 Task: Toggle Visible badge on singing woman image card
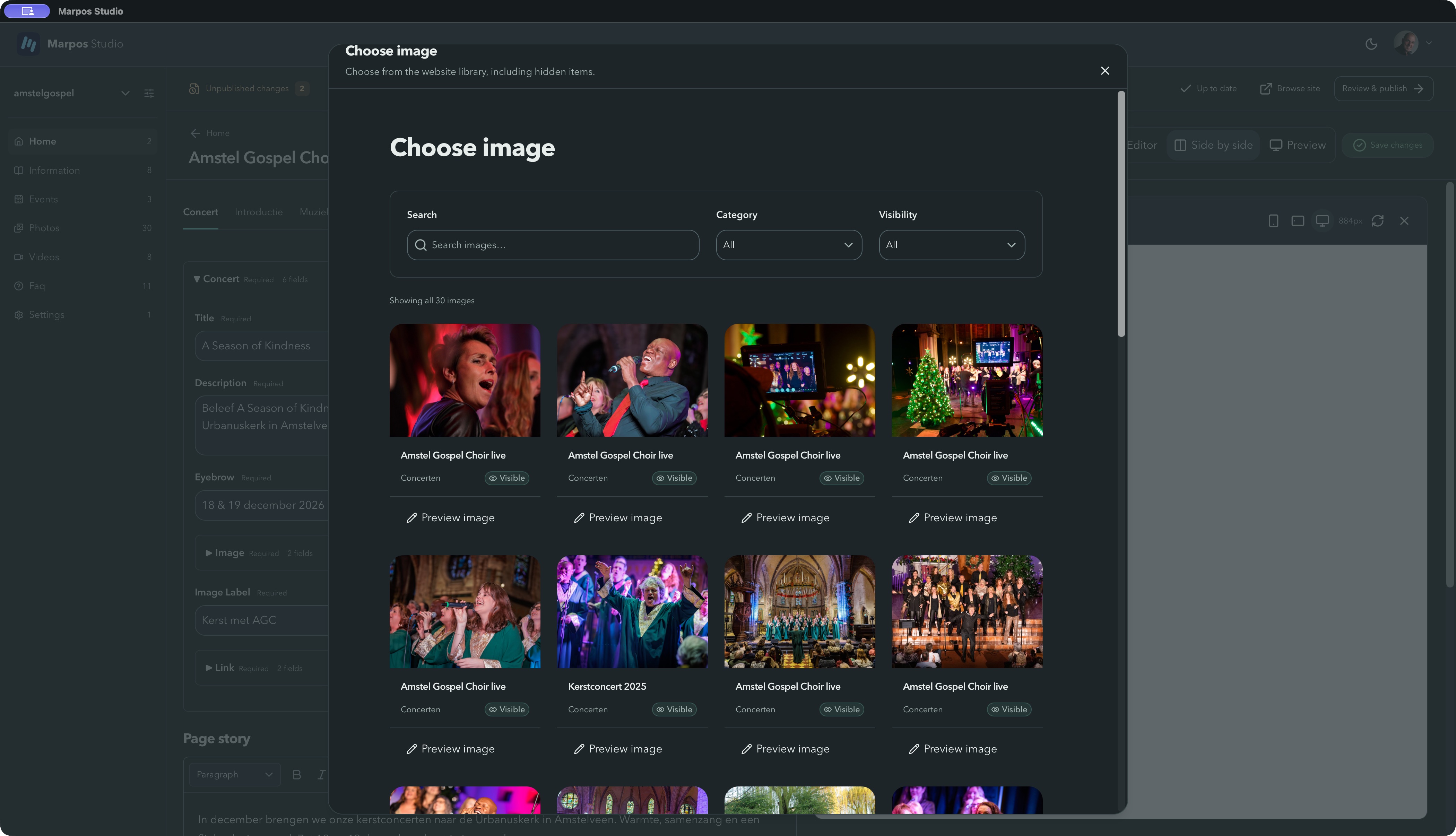pos(506,478)
